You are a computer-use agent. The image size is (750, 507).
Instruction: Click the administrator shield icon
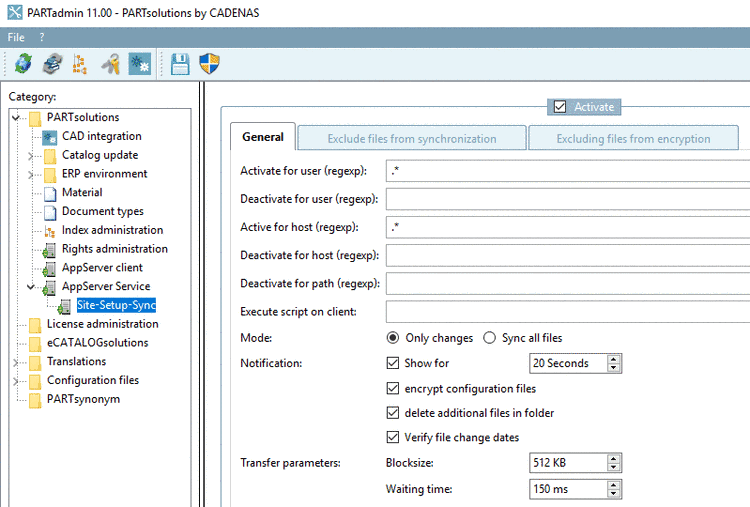(x=209, y=64)
